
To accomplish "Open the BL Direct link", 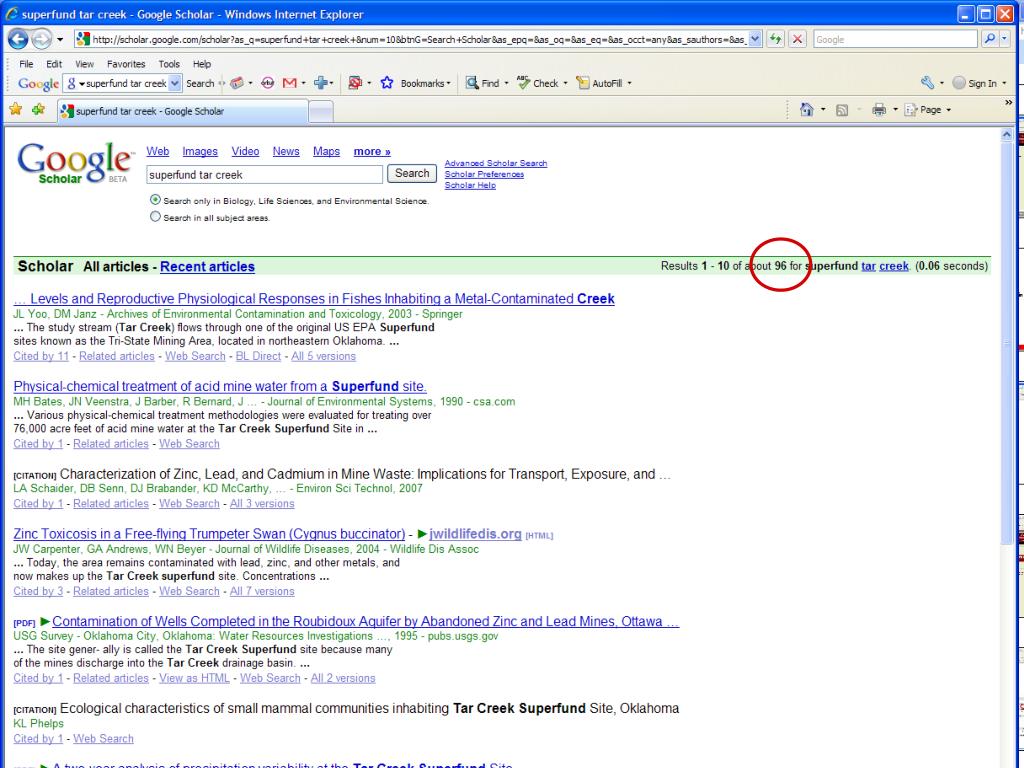I will (x=258, y=356).
